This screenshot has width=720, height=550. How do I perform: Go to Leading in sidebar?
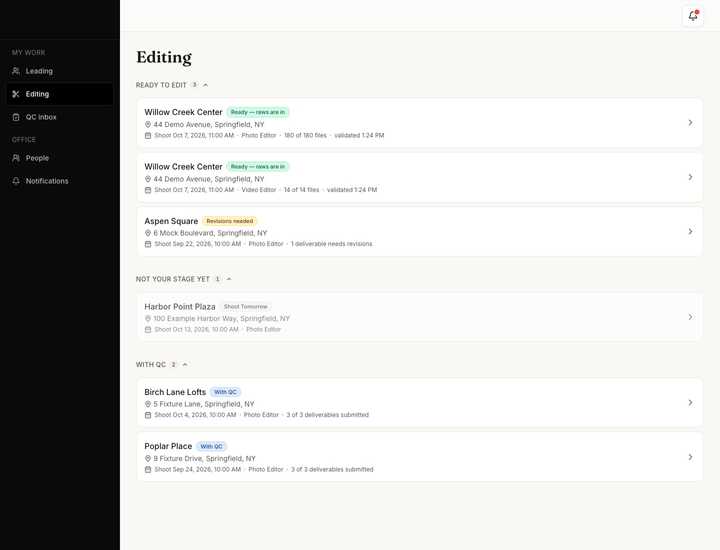pyautogui.click(x=60, y=71)
